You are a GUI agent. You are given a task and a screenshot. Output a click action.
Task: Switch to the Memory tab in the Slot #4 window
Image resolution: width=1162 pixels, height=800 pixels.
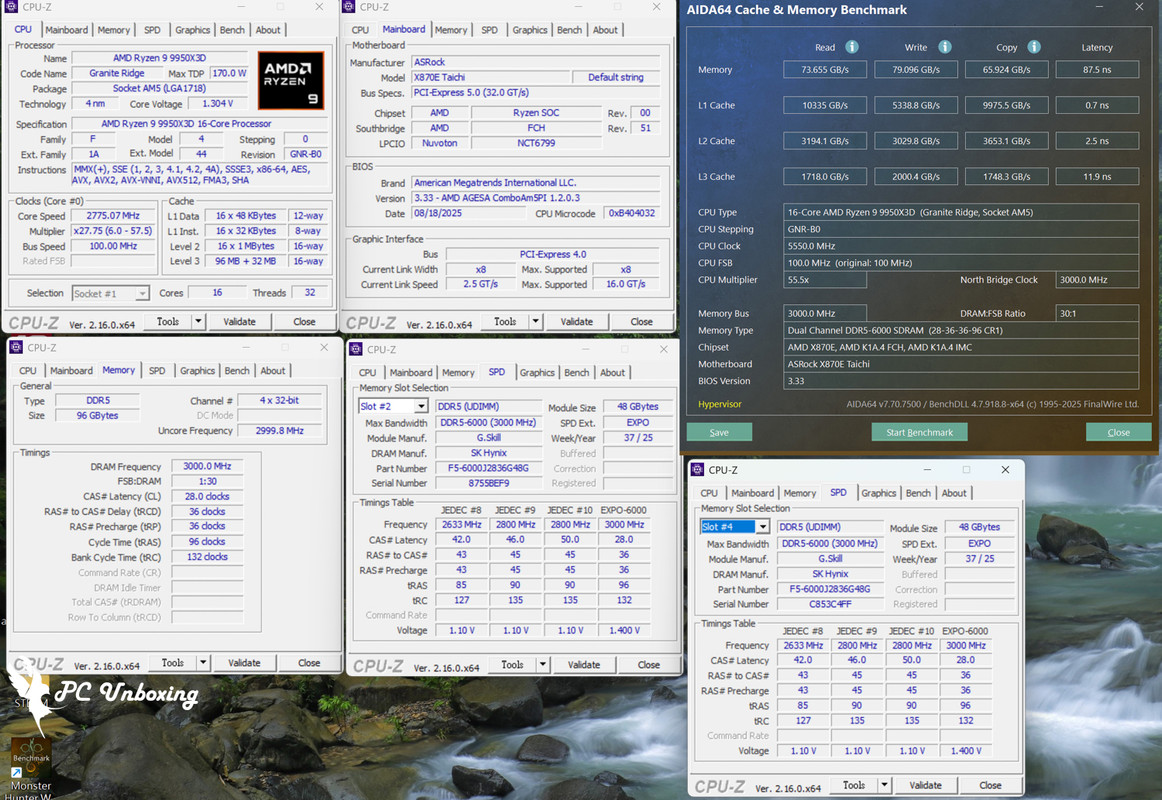click(x=800, y=493)
